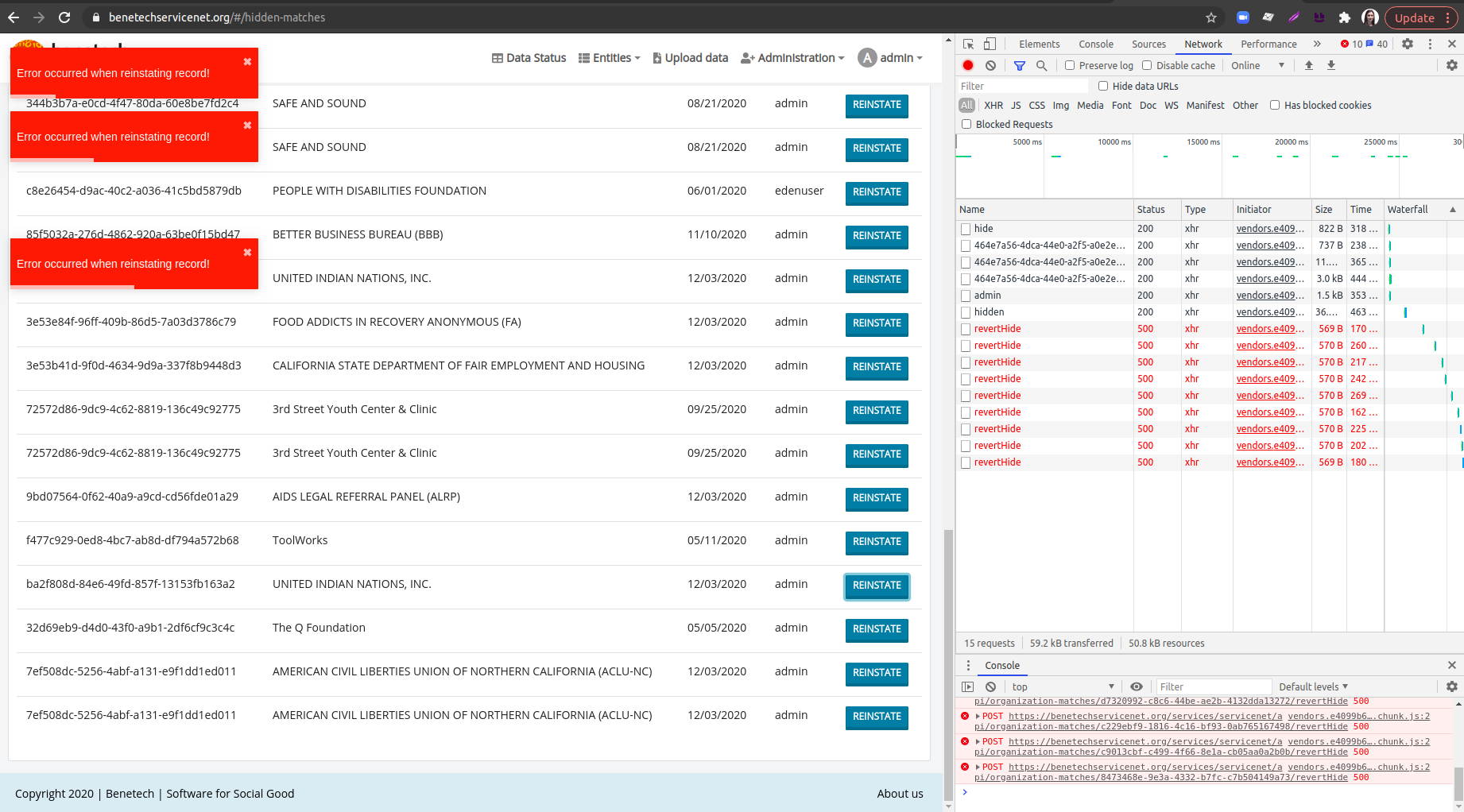Image resolution: width=1464 pixels, height=812 pixels.
Task: Stop recording the network log
Action: (x=968, y=65)
